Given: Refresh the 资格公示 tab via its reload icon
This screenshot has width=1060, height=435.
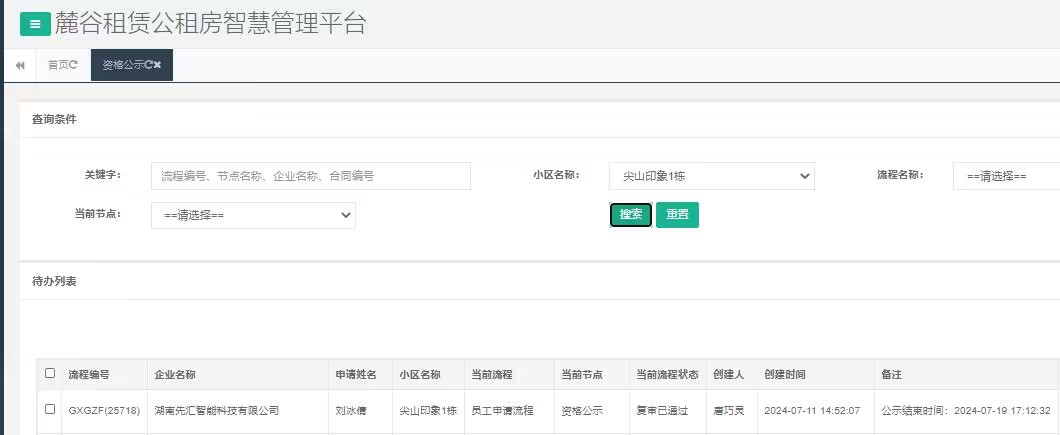Looking at the screenshot, I should point(148,65).
